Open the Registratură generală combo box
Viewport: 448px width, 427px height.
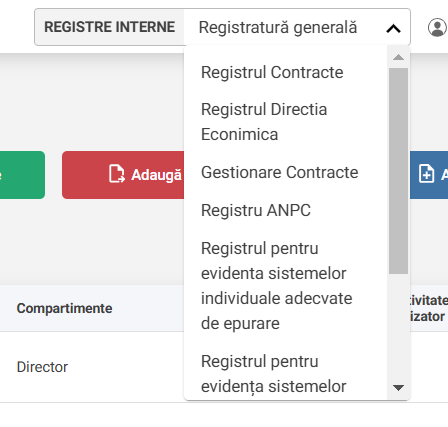(297, 27)
